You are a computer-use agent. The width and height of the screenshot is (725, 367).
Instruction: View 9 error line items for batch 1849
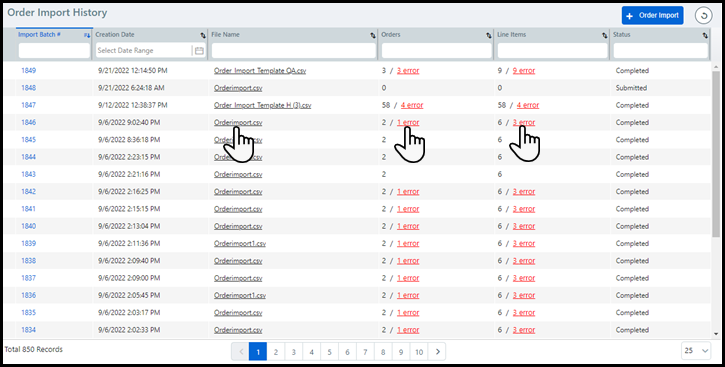click(524, 71)
